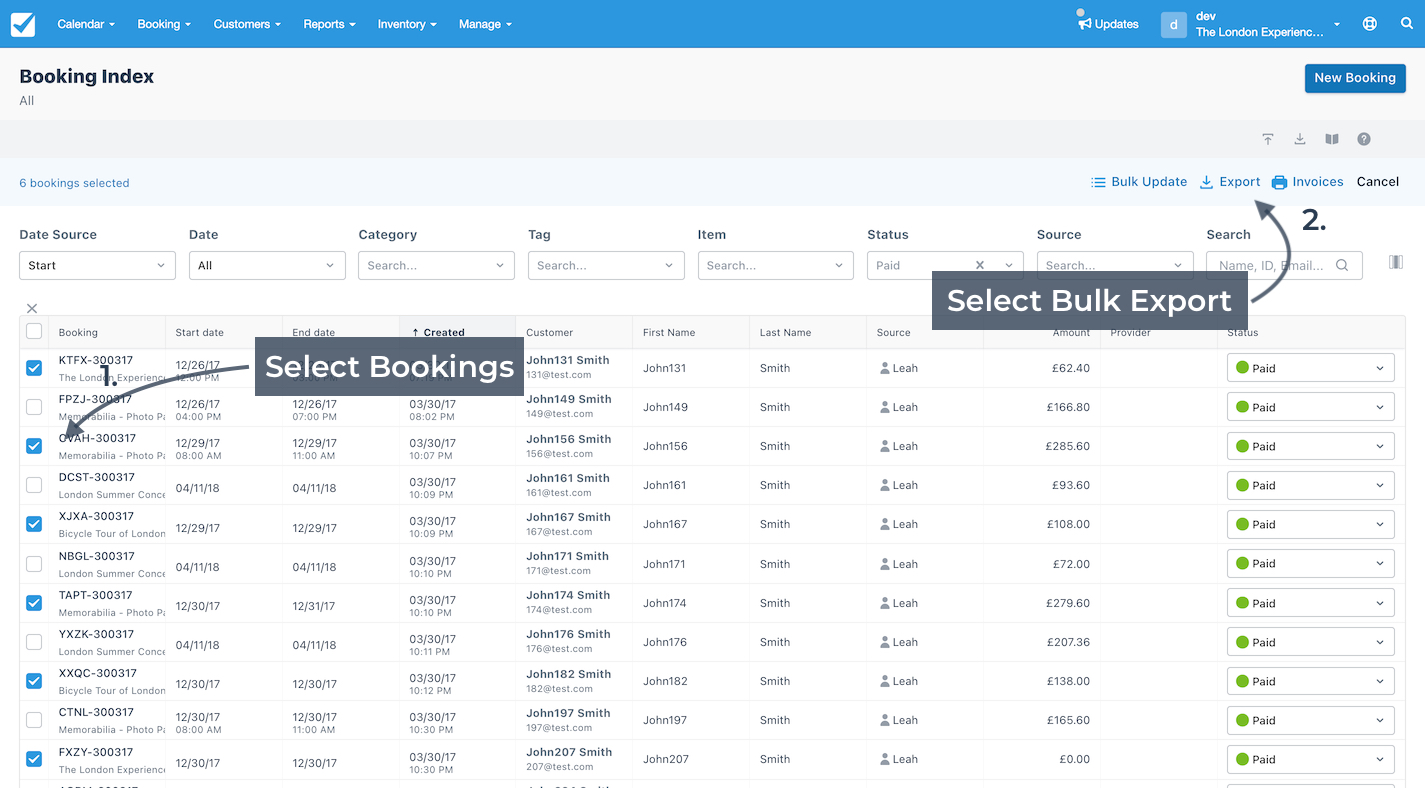Click Export with download icon
Viewport: 1425px width, 788px height.
[x=1230, y=182]
